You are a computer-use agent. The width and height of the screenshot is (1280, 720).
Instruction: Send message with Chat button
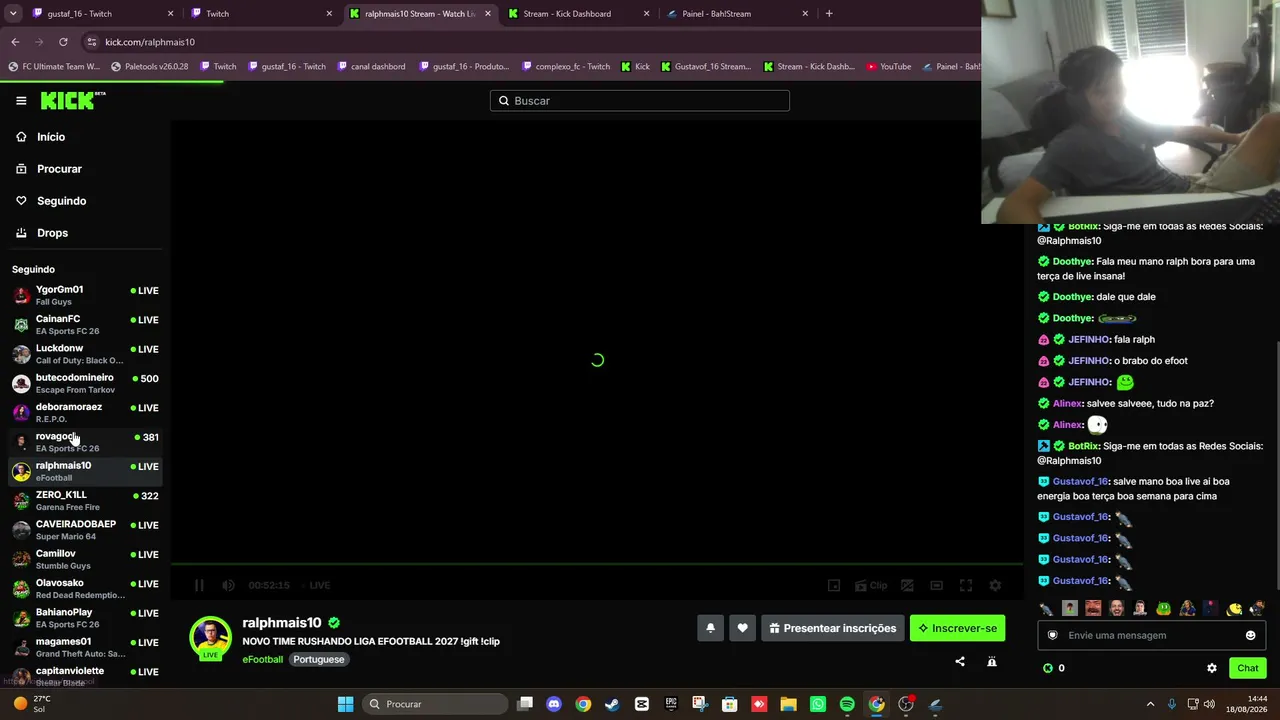pos(1248,668)
